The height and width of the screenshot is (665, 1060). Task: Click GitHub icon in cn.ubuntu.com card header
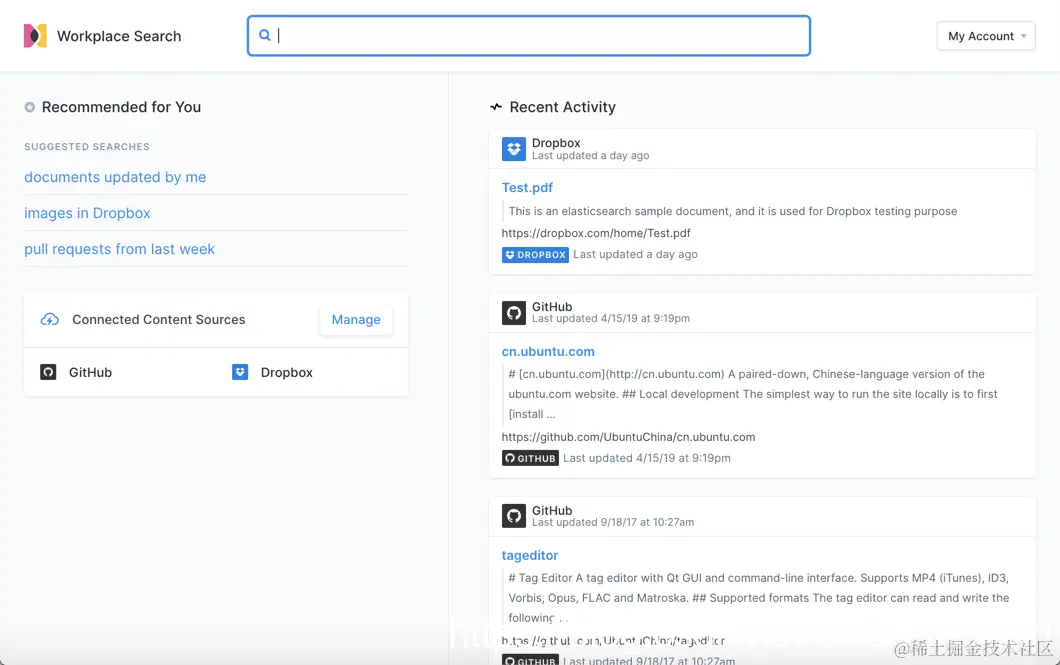514,313
